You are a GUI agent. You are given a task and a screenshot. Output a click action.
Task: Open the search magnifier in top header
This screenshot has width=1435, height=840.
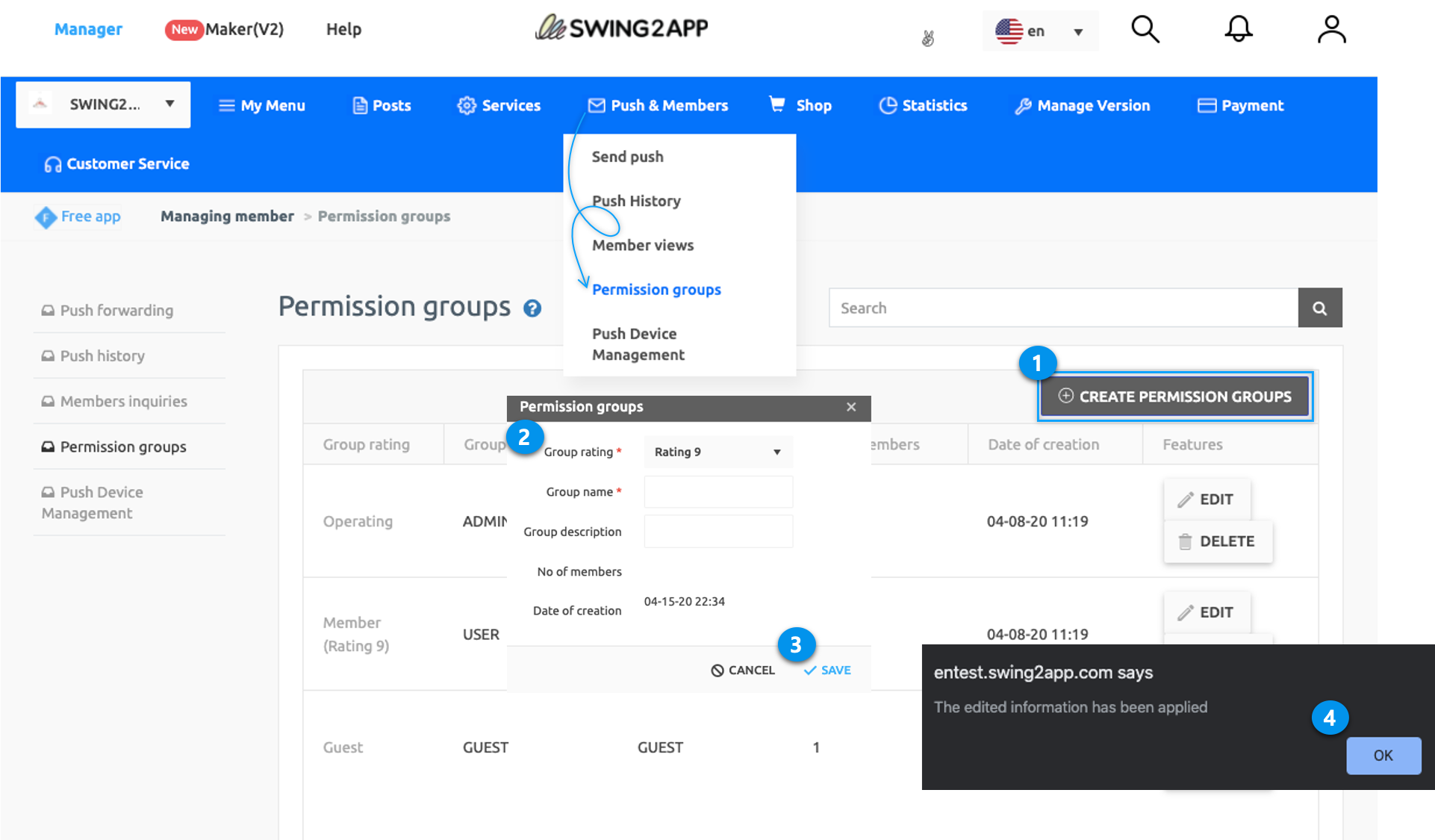click(x=1145, y=30)
